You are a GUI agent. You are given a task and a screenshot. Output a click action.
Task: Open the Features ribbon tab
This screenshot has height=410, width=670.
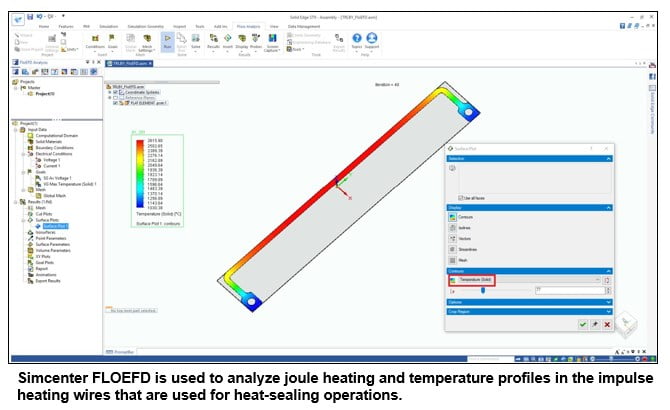pos(66,26)
